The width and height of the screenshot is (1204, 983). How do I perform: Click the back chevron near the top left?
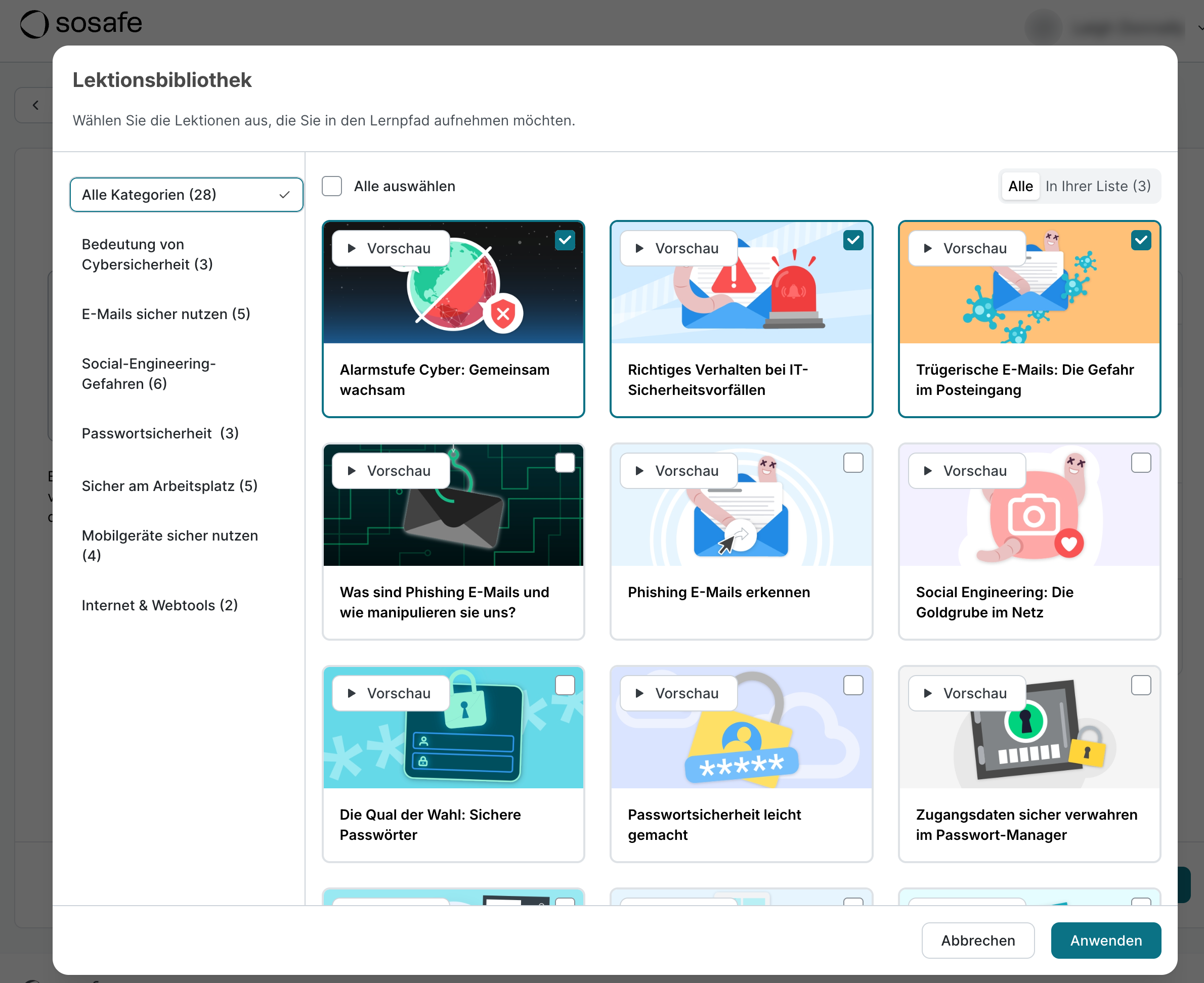point(36,105)
